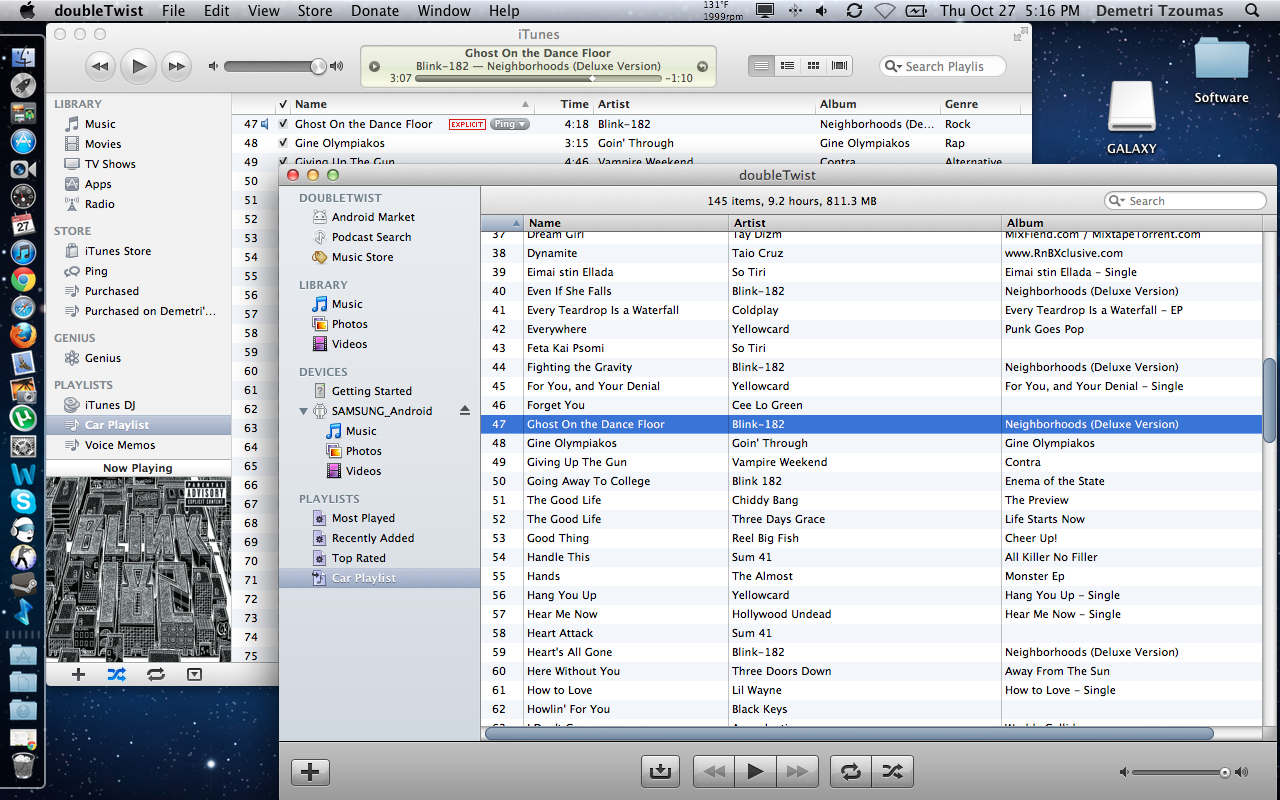Open the Store menu
This screenshot has width=1280, height=800.
coord(315,11)
